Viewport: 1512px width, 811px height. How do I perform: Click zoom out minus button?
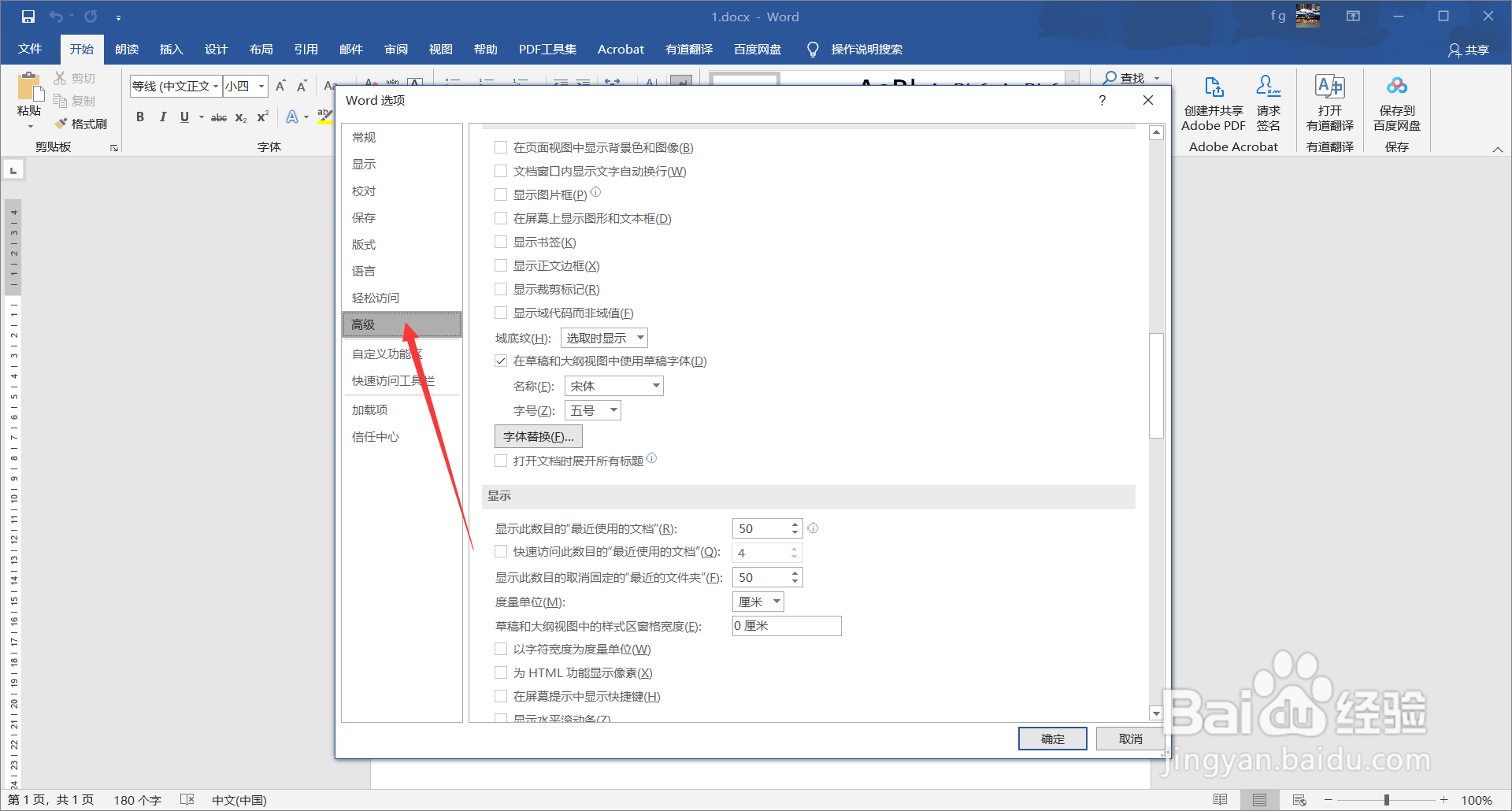click(x=1328, y=800)
